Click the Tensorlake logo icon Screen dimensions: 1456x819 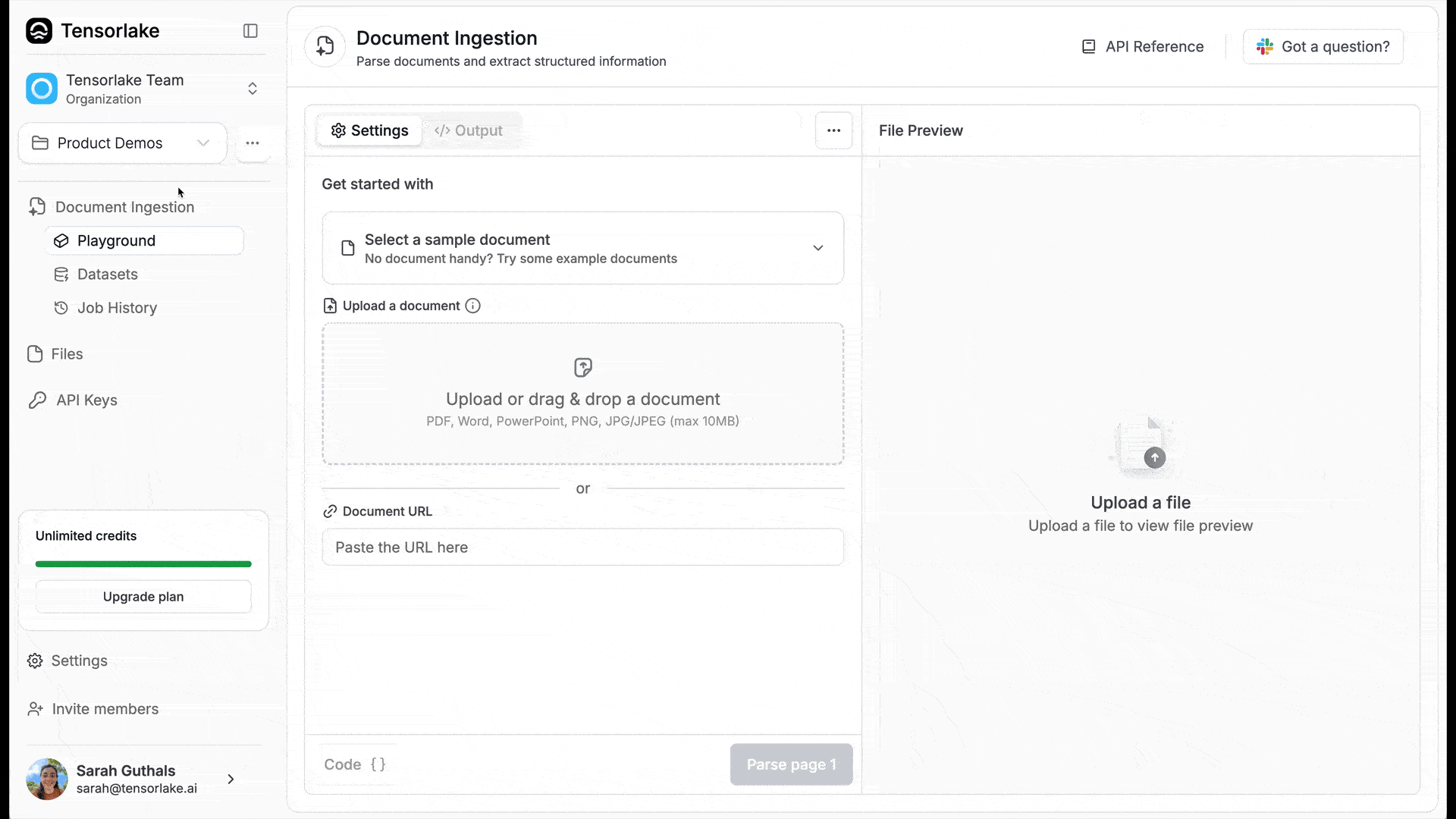click(39, 31)
